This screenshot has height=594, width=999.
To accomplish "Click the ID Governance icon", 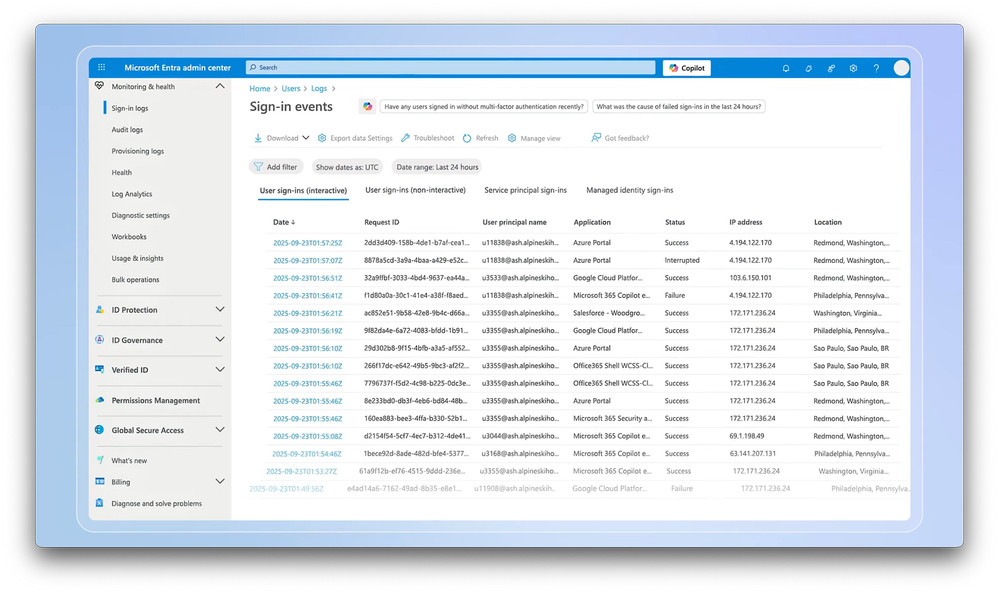I will (x=99, y=339).
